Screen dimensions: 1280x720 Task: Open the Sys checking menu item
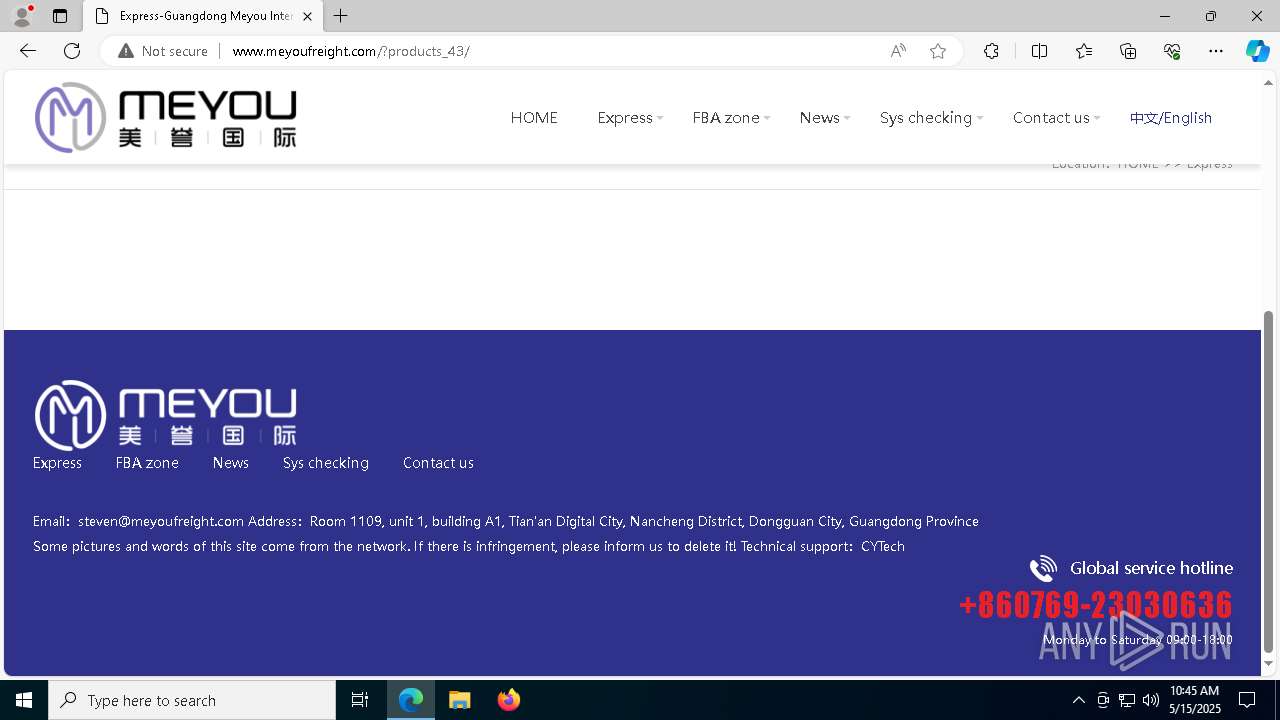926,118
